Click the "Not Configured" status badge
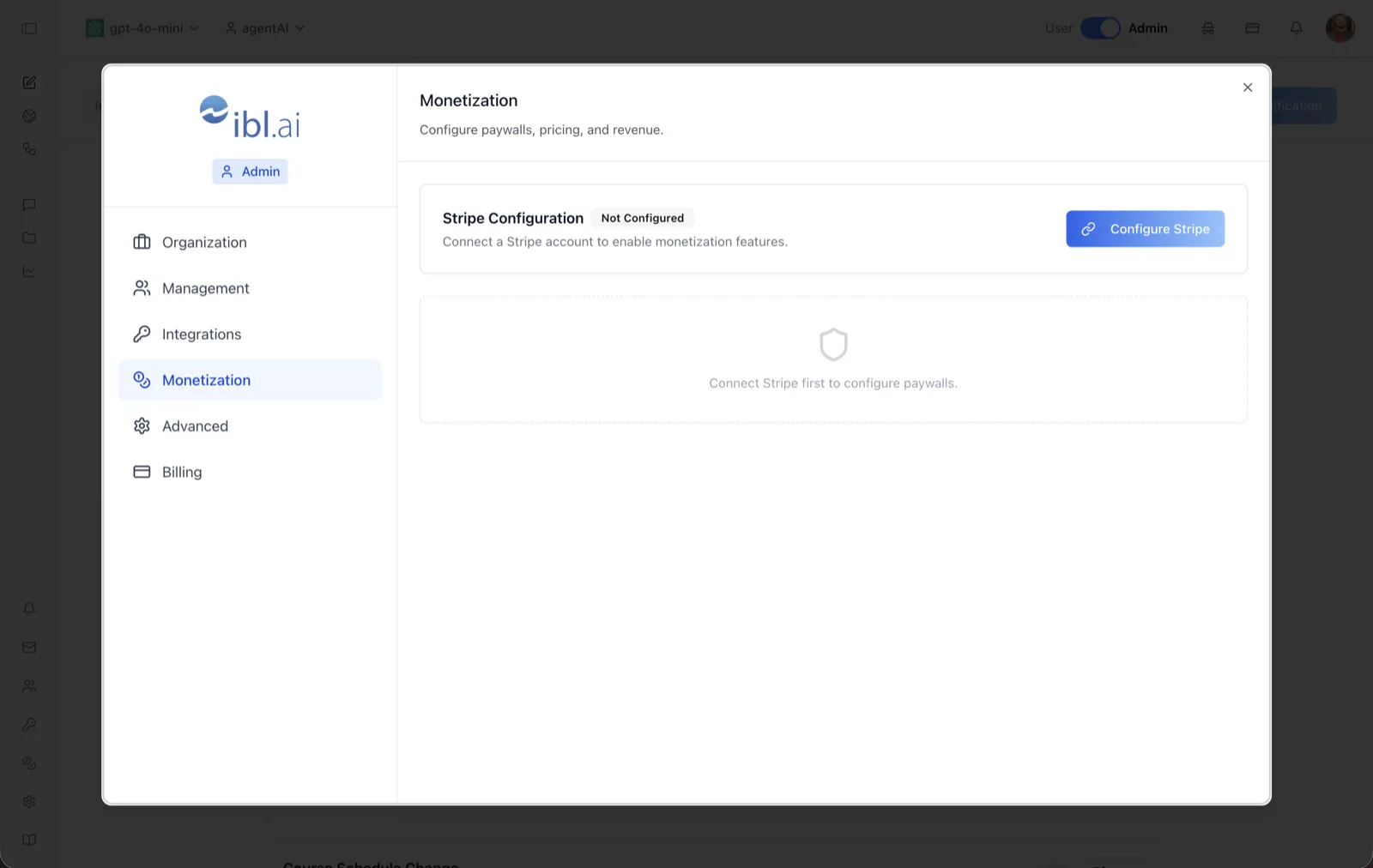The image size is (1373, 868). coord(643,218)
